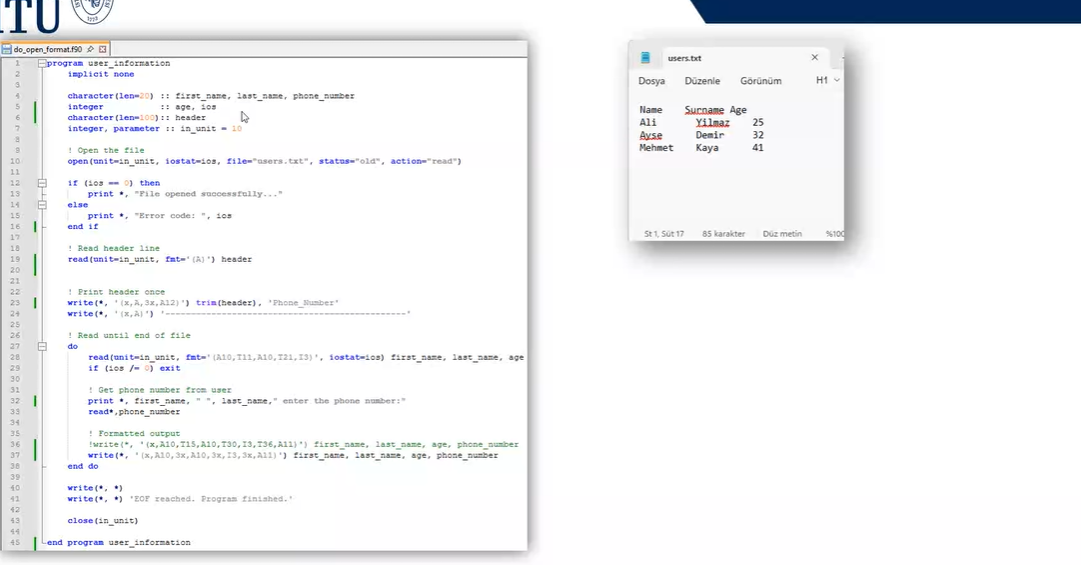Click 'St 1, Süt 17' in Notepad status bar
Image resolution: width=1081 pixels, height=565 pixels.
tap(664, 234)
